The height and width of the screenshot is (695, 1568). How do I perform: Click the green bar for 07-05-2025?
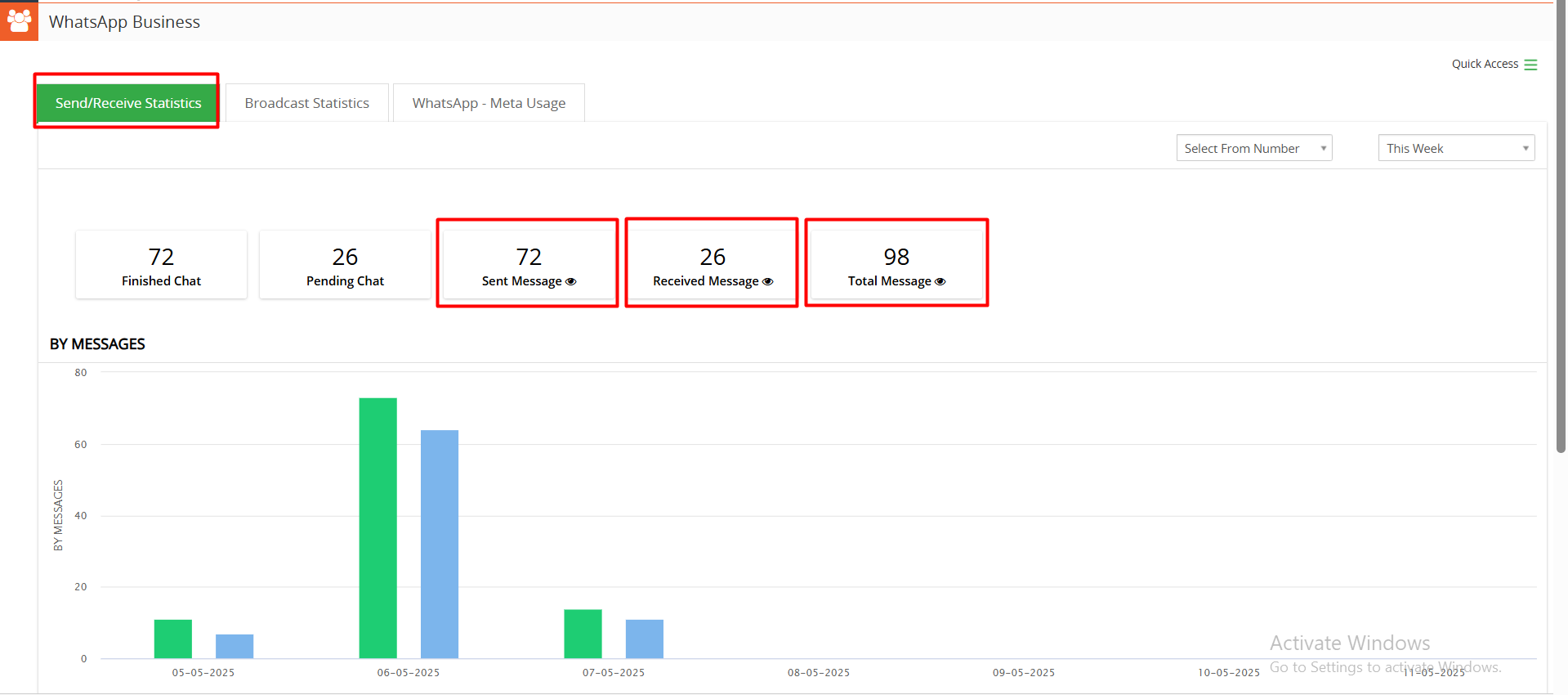pos(583,634)
